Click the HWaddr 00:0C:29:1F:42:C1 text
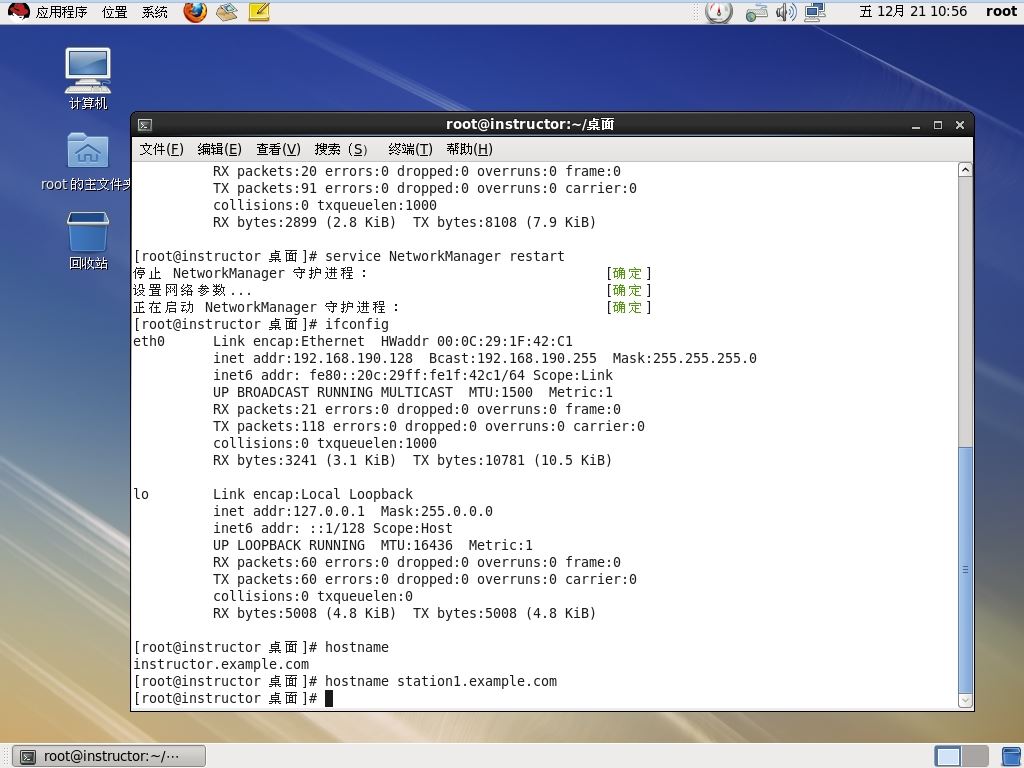This screenshot has width=1024, height=768. (x=477, y=341)
